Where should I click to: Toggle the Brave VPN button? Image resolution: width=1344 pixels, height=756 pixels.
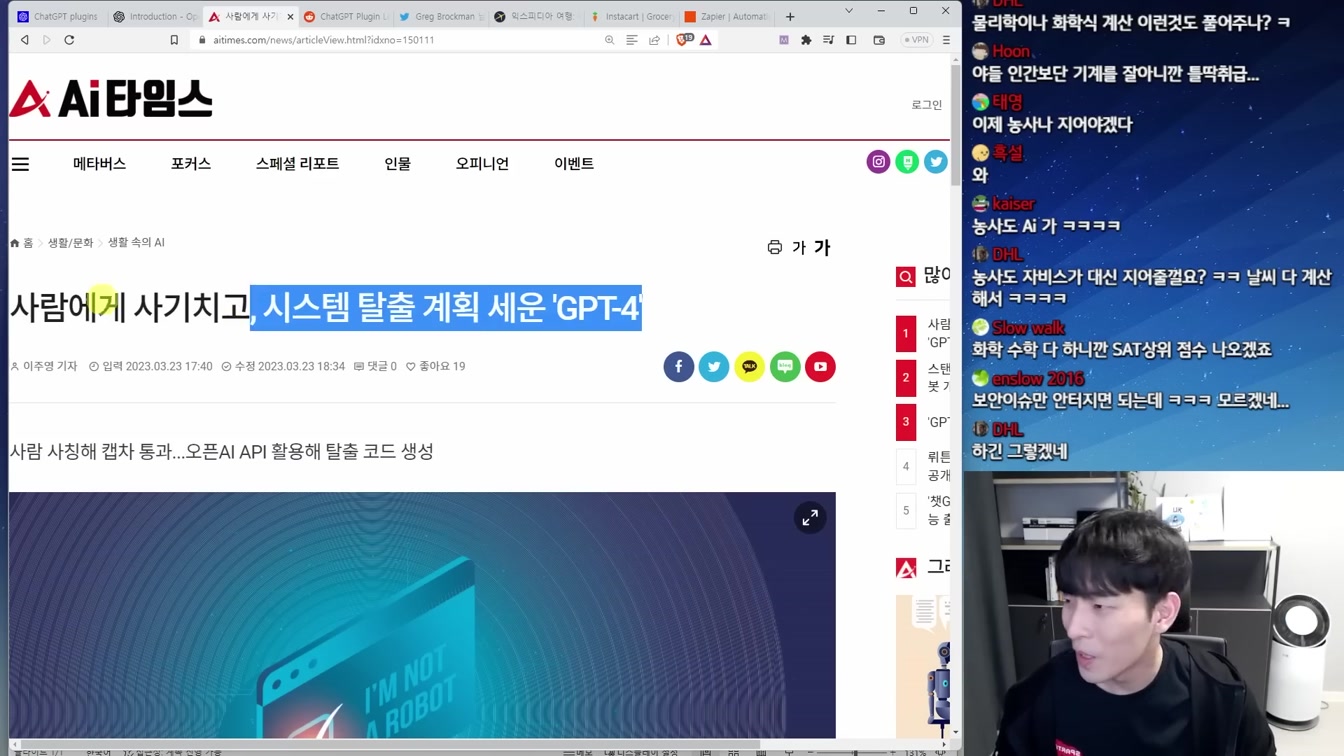(x=916, y=40)
